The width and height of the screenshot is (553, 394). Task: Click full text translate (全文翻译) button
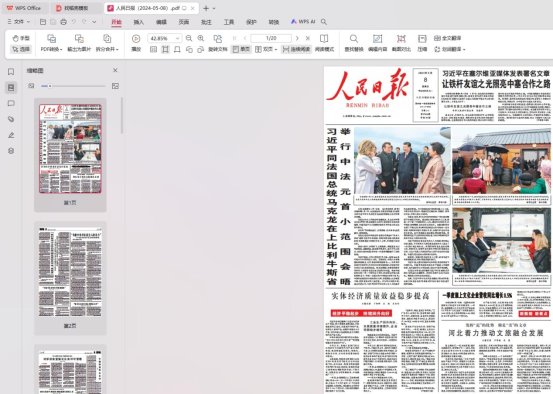point(448,38)
